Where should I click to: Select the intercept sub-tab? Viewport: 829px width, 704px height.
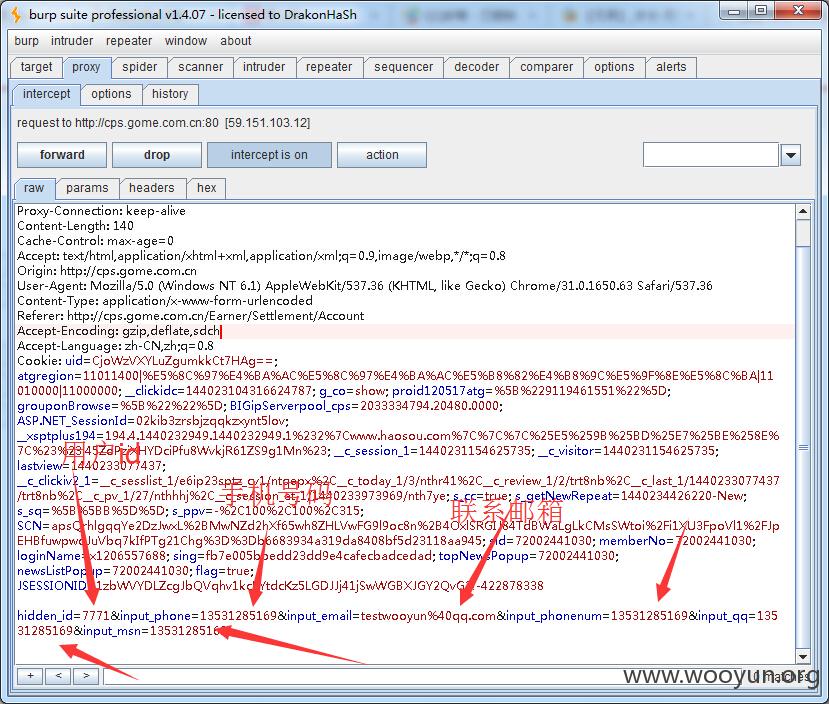pyautogui.click(x=47, y=94)
